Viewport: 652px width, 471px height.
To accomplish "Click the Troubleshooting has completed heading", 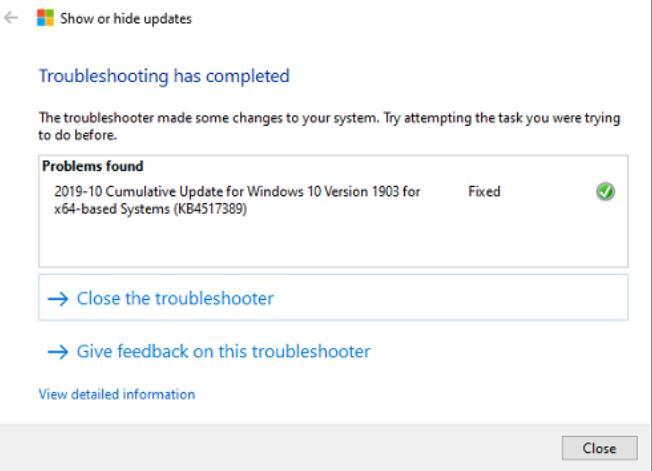I will click(164, 76).
